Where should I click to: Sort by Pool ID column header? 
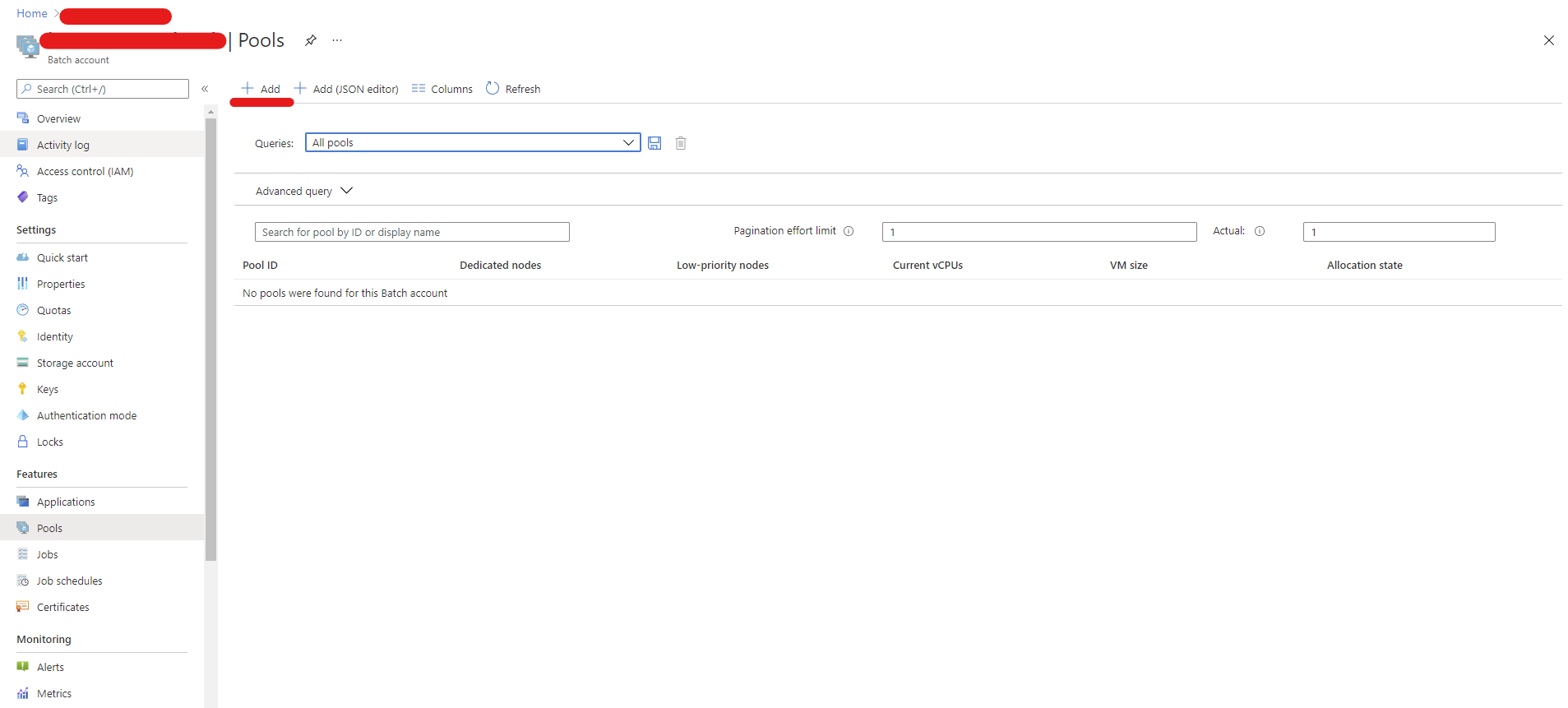pos(260,265)
